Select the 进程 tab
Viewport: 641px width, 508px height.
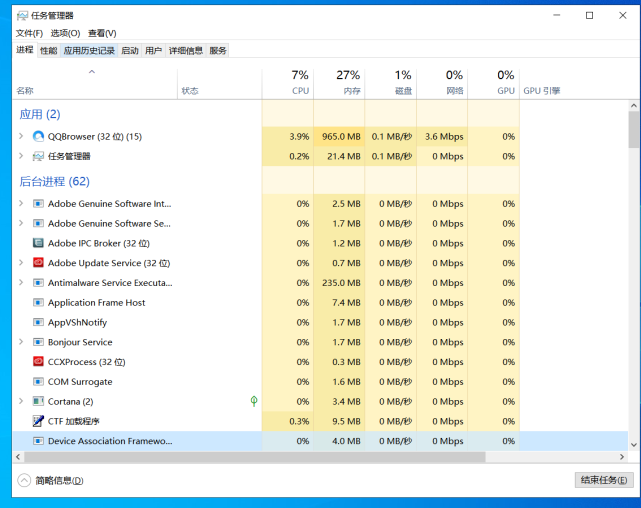pyautogui.click(x=25, y=50)
